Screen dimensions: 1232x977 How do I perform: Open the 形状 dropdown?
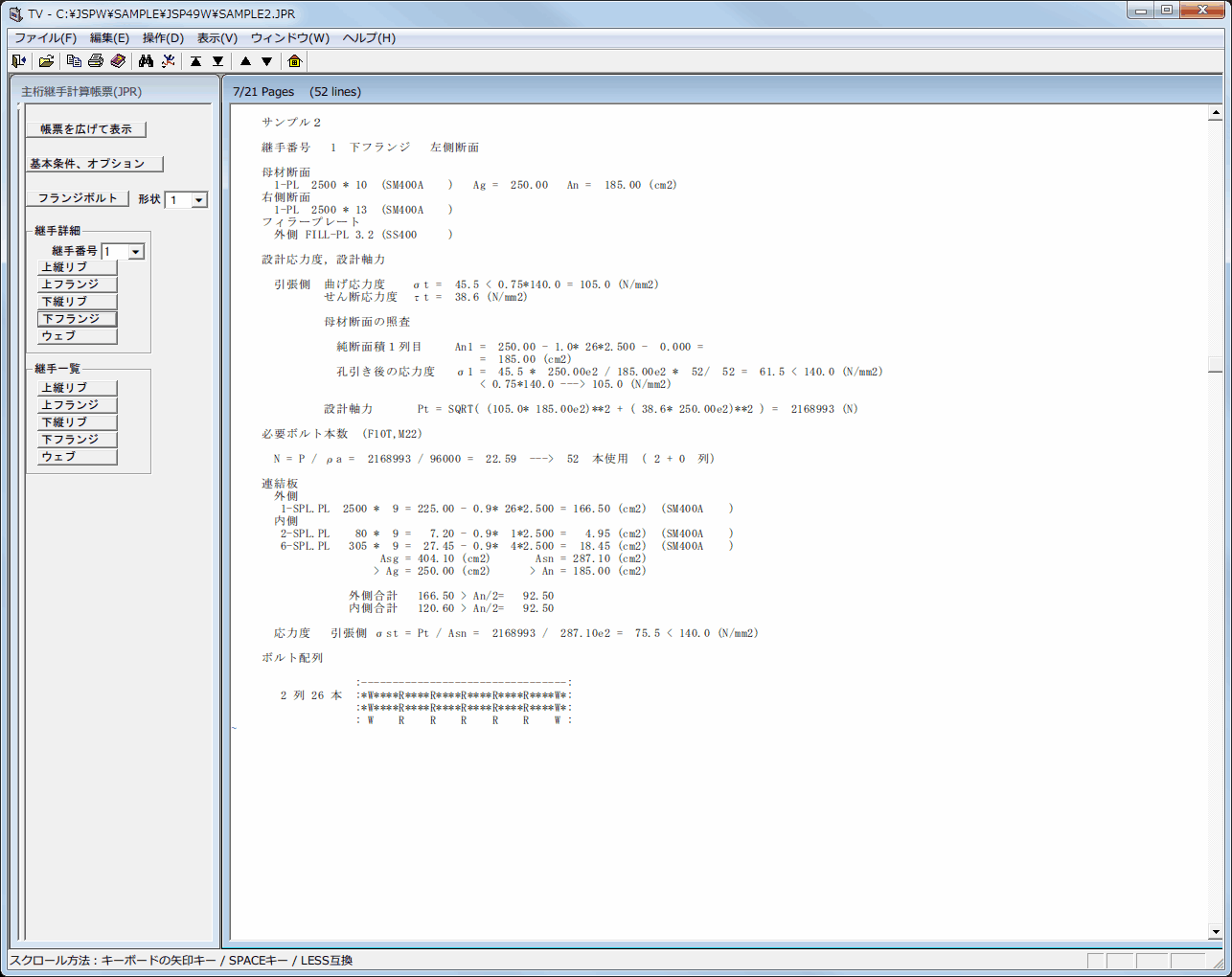pyautogui.click(x=199, y=200)
